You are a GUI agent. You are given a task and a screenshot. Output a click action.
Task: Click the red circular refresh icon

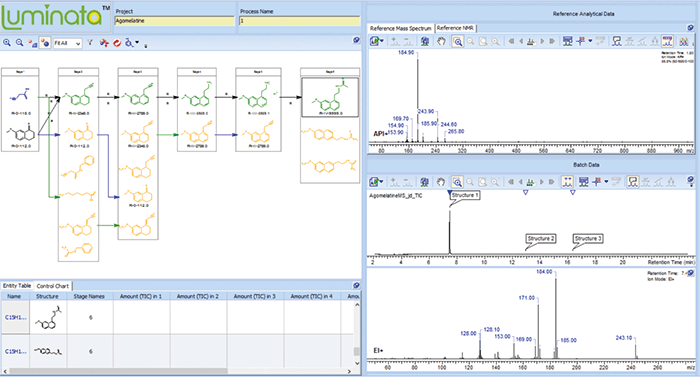(x=117, y=43)
